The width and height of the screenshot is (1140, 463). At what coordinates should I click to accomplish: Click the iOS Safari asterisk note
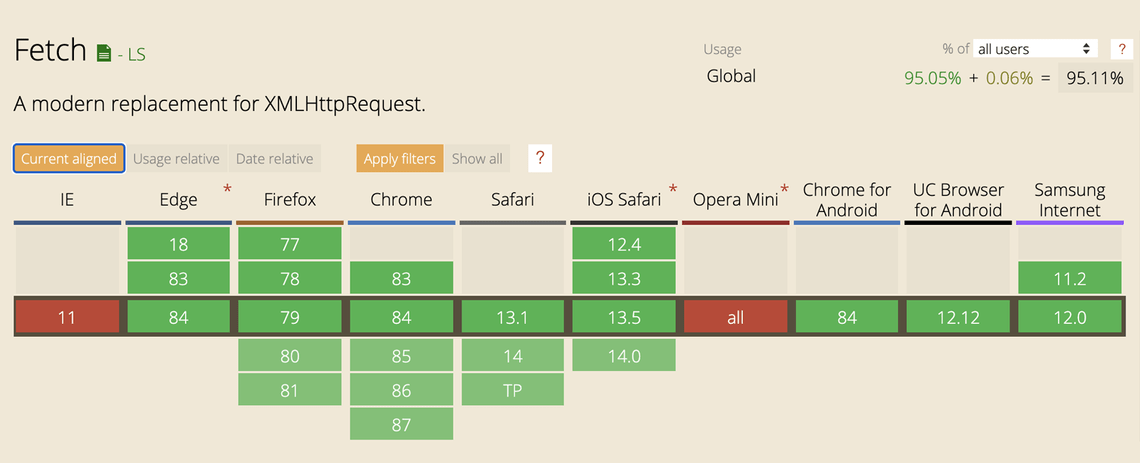pyautogui.click(x=673, y=190)
